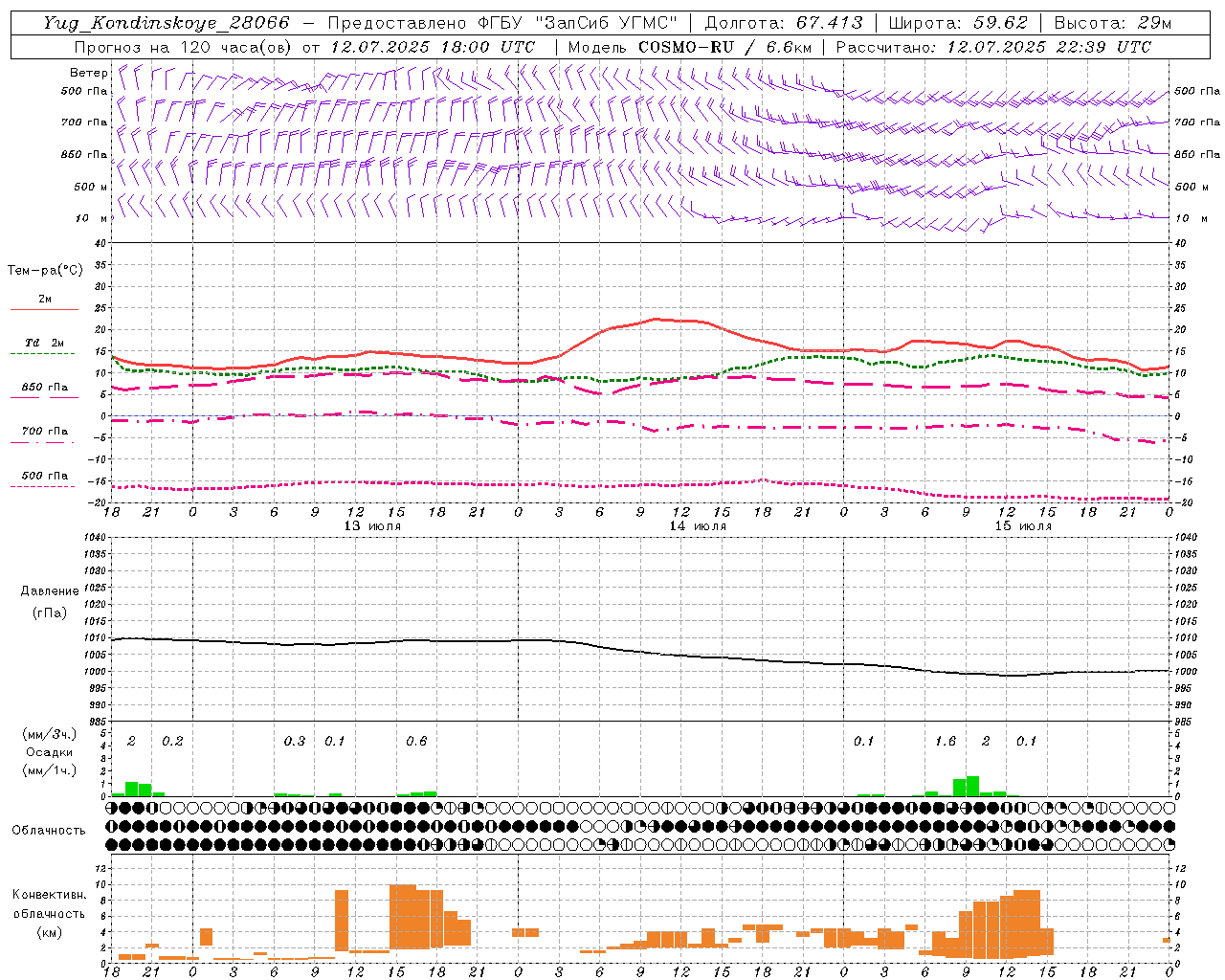
Task: Select the forecast start 12.07.2025 18:00 UTC
Action: click(433, 47)
